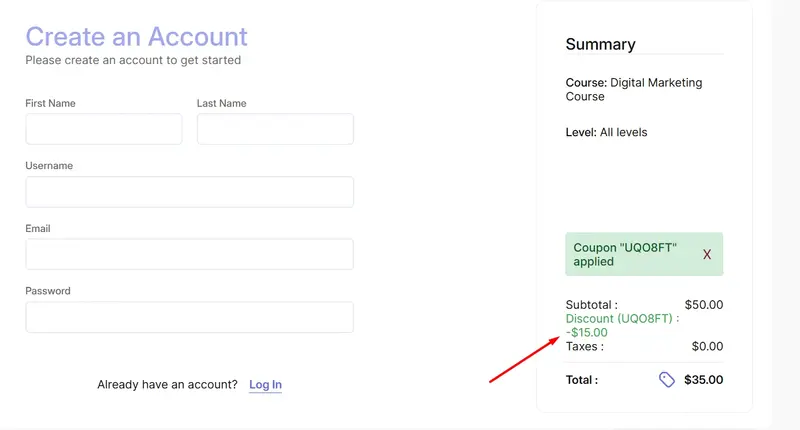Select the Username text field
The width and height of the screenshot is (800, 430).
coord(189,192)
